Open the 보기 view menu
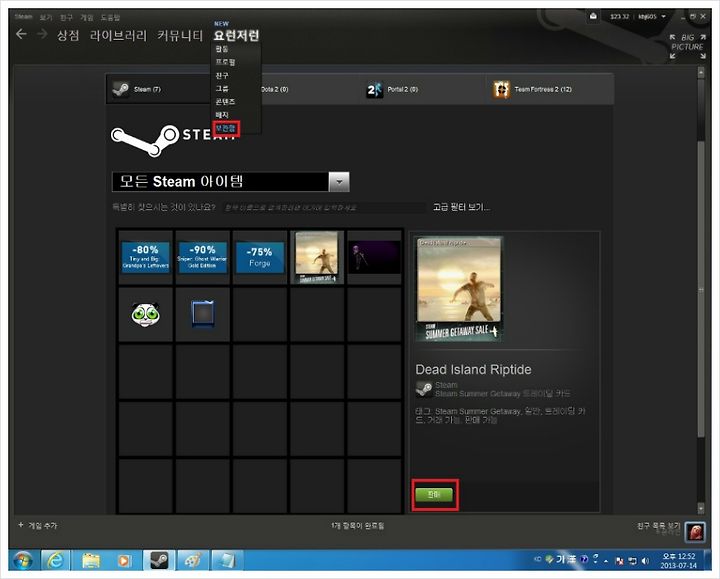Screen dimensions: 720x579 point(45,17)
